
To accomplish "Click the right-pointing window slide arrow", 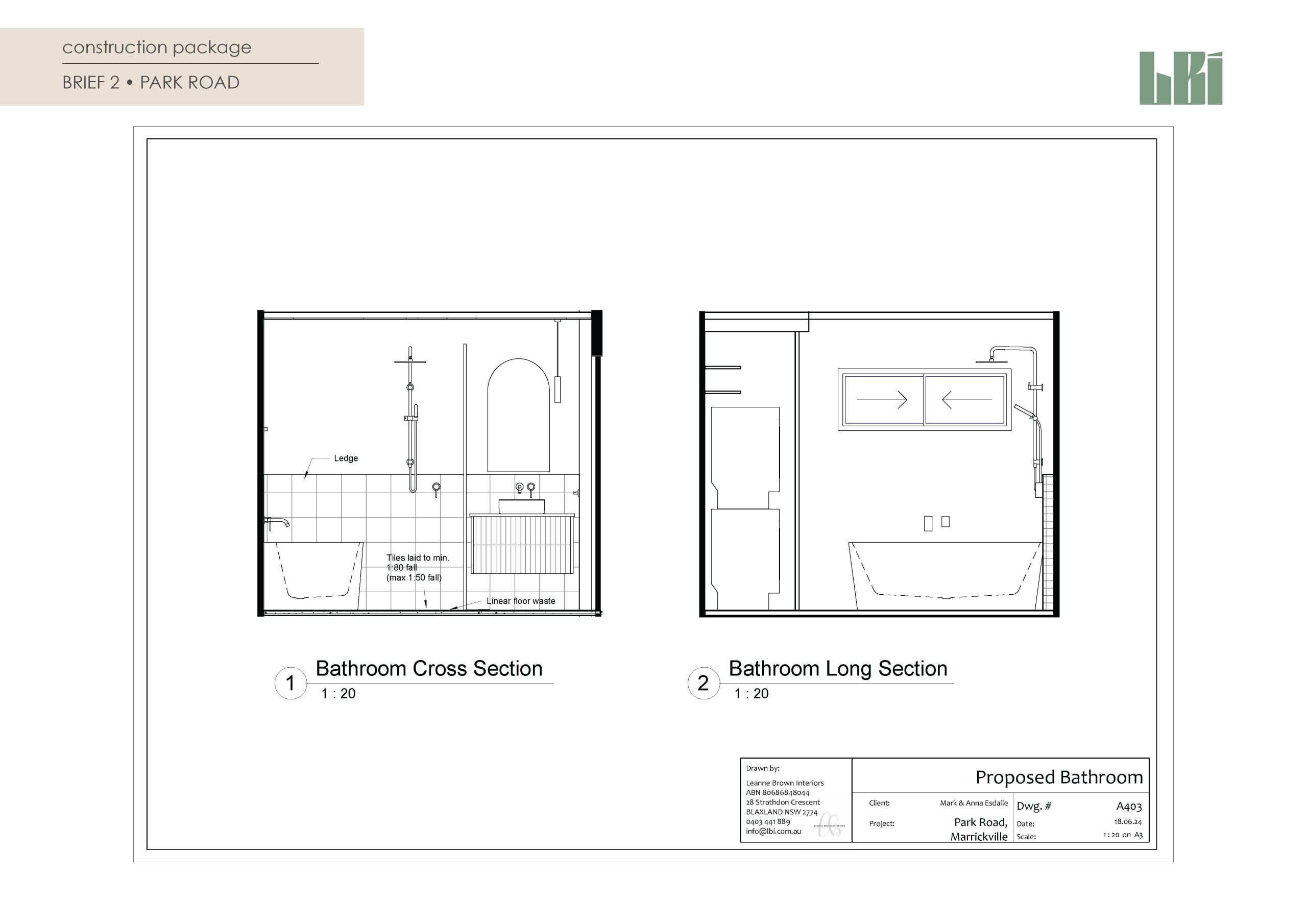I will click(882, 400).
